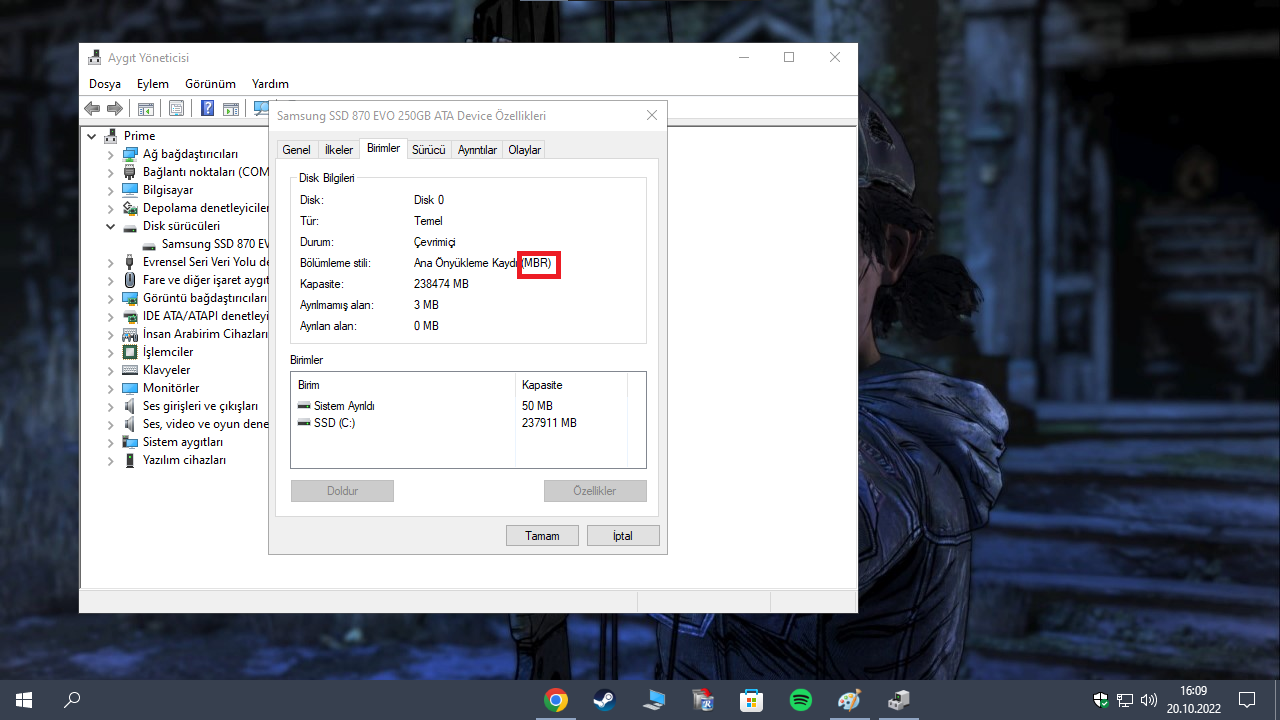Select Ses girişleri ve çıkışları tree item
The width and height of the screenshot is (1280, 720).
pyautogui.click(x=200, y=406)
